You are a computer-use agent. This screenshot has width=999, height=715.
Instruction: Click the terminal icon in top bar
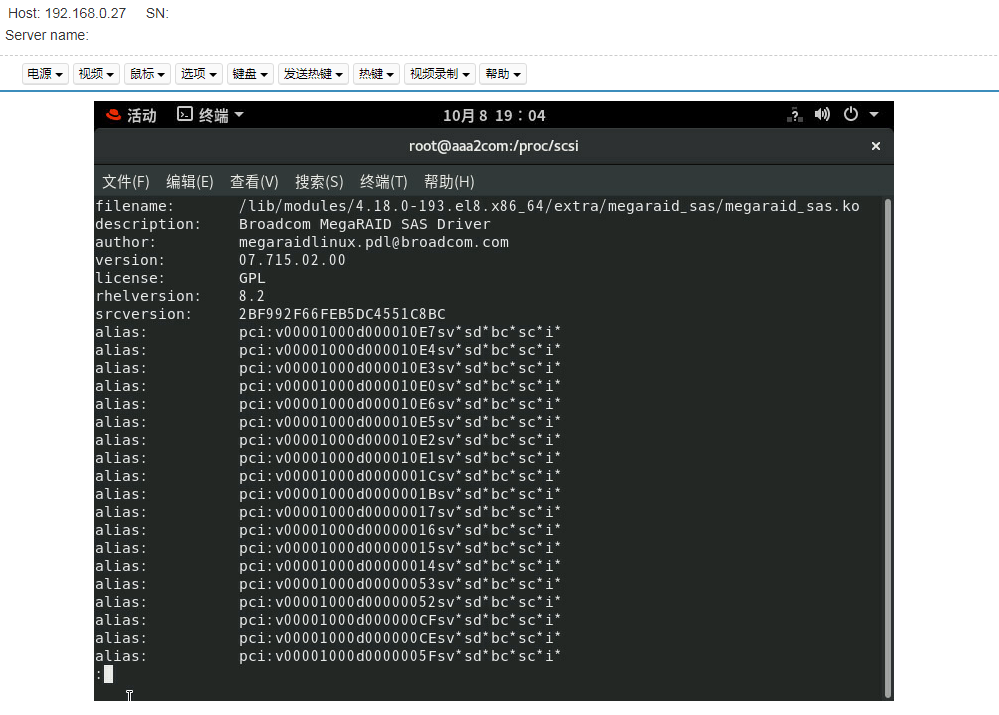[185, 114]
